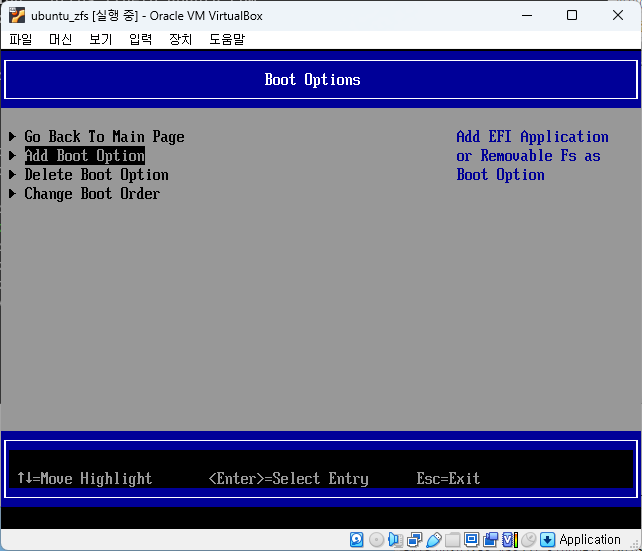The image size is (642, 551).
Task: Click the mouse integration status icon
Action: tap(528, 540)
